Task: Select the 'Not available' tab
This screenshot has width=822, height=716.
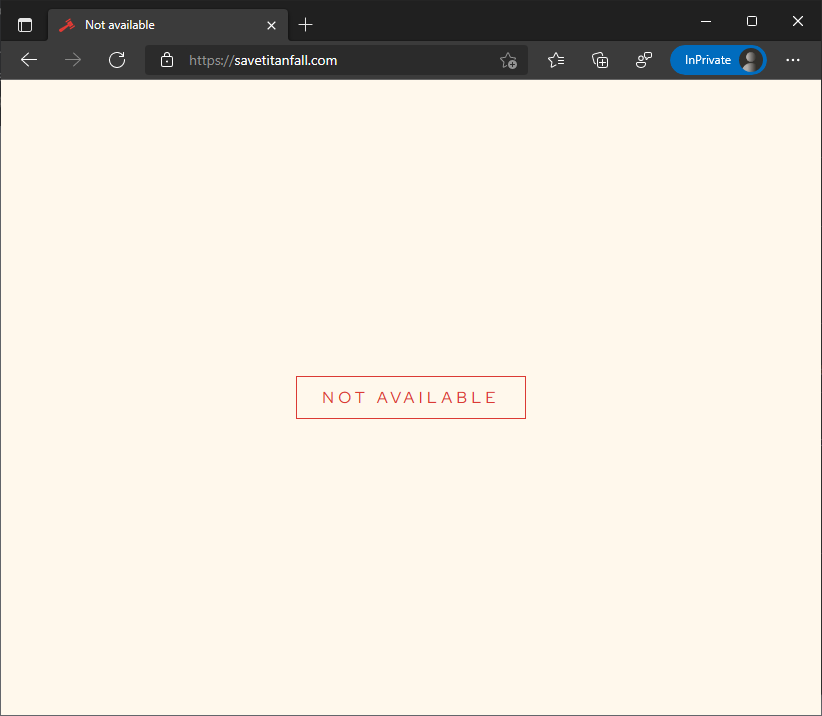Action: 150,25
